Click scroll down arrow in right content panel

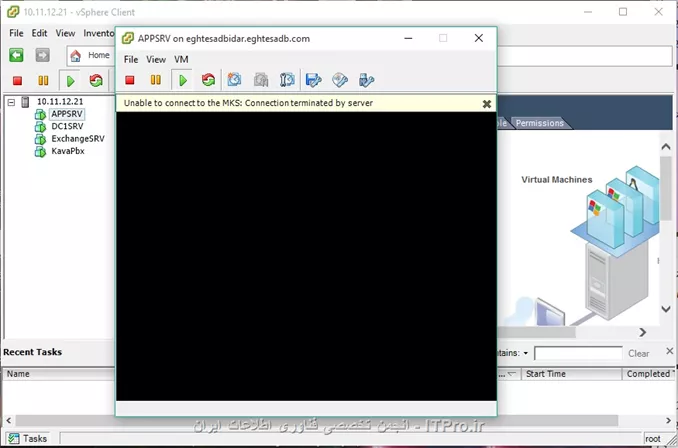pos(666,309)
